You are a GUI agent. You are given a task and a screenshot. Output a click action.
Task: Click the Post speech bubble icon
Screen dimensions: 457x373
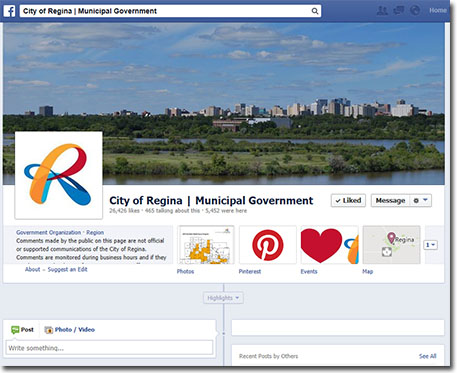15,330
